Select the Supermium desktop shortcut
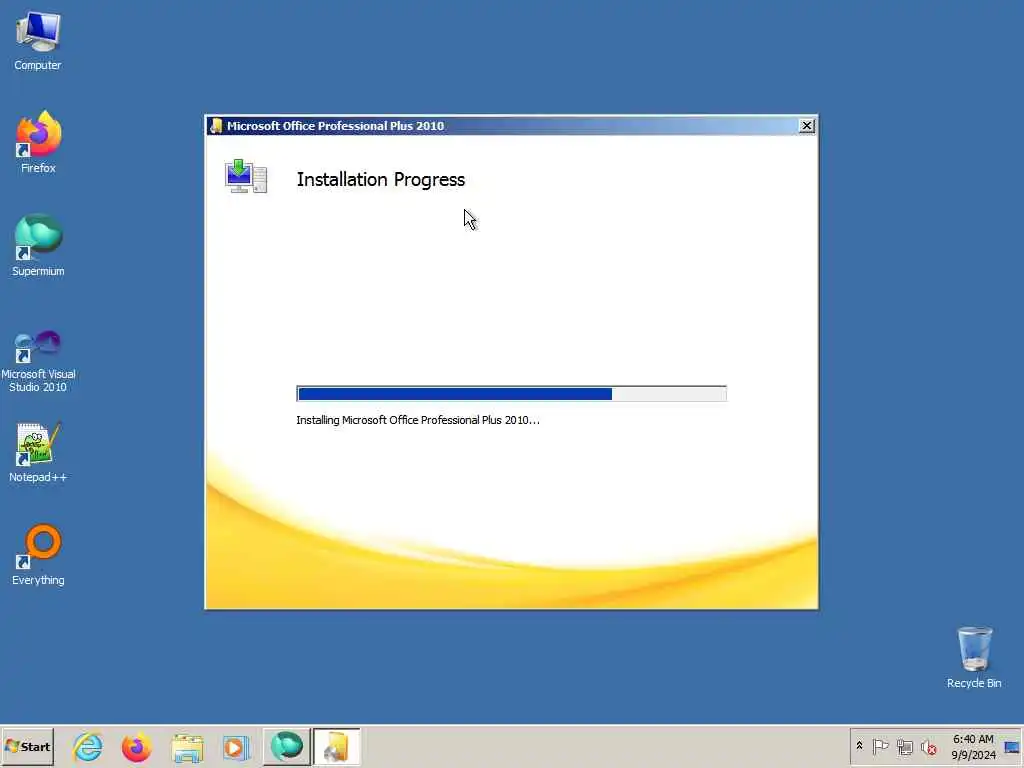Screen dimensions: 1024x768 pos(38,246)
